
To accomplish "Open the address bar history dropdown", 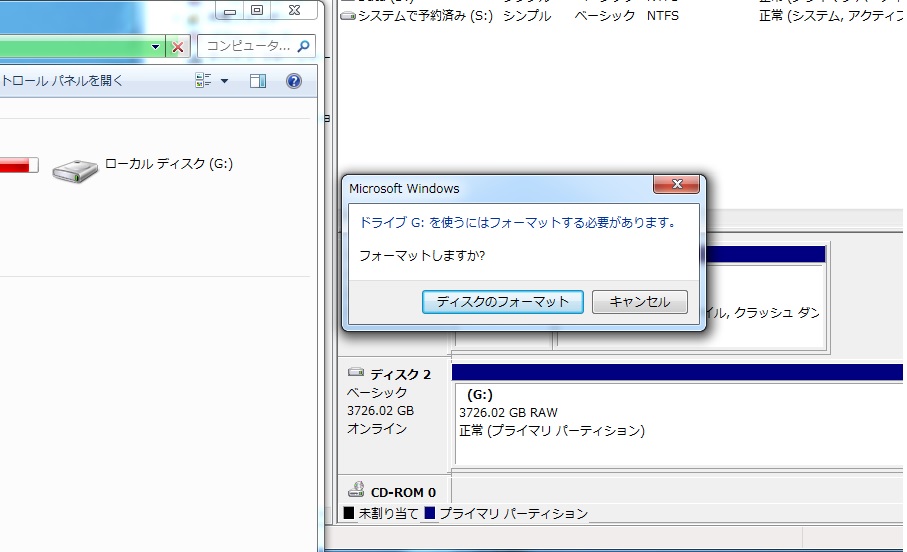I will (156, 47).
